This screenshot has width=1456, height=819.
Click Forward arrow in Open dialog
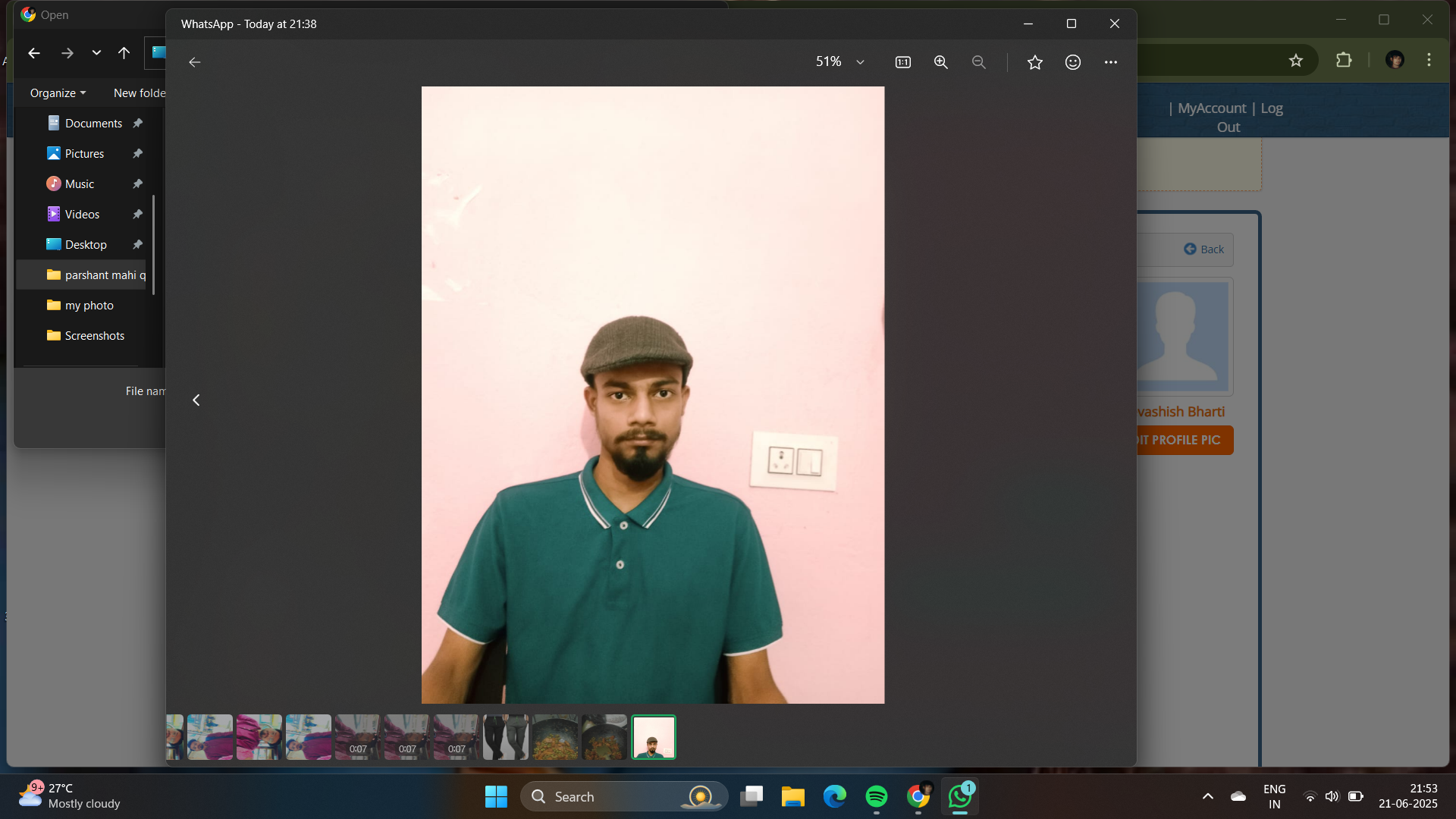[x=67, y=53]
